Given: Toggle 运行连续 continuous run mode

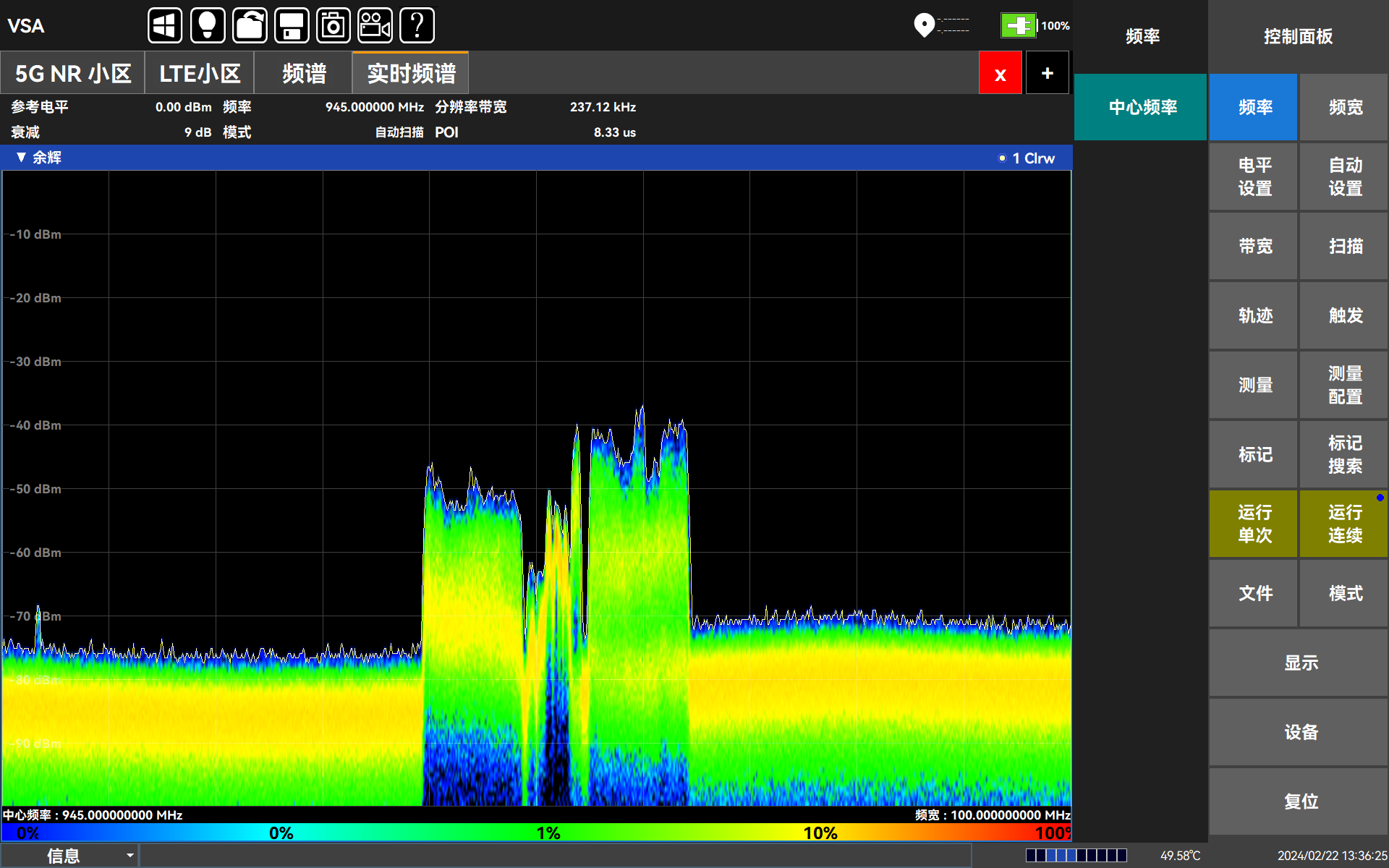Looking at the screenshot, I should pyautogui.click(x=1344, y=524).
